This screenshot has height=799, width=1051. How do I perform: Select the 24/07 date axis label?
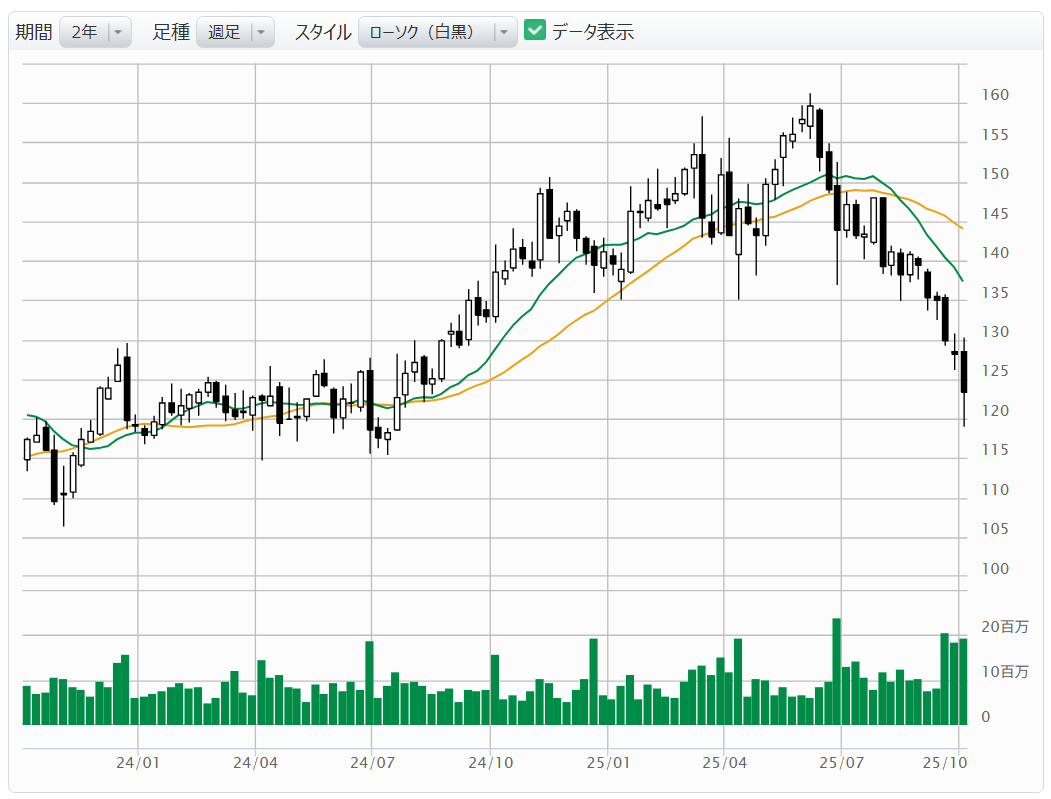371,763
